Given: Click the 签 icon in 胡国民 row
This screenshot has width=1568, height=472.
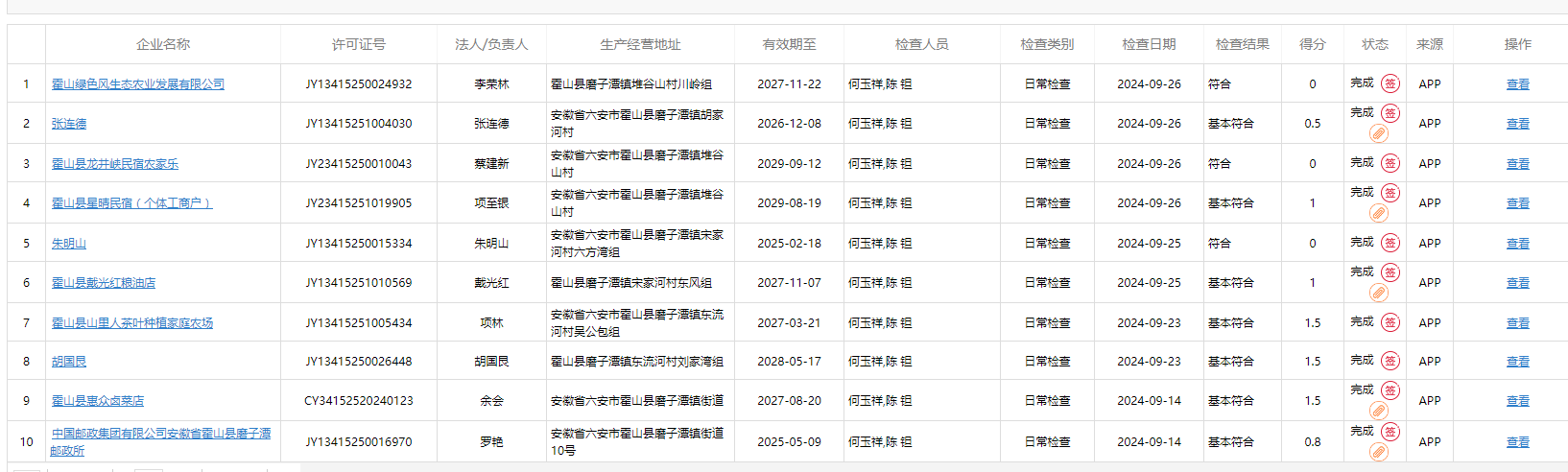Looking at the screenshot, I should click(1390, 361).
